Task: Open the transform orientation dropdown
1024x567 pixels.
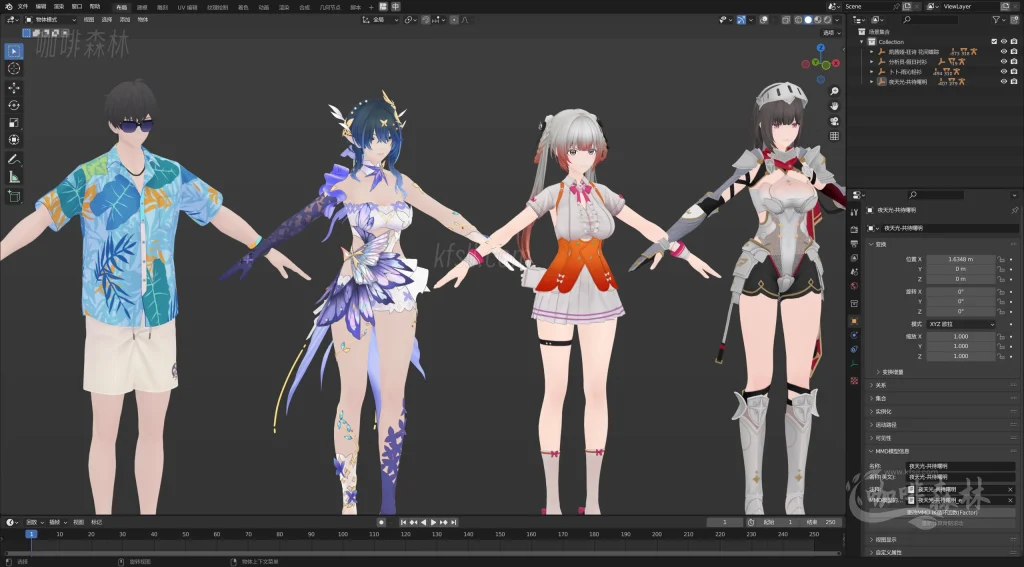Action: pyautogui.click(x=381, y=20)
